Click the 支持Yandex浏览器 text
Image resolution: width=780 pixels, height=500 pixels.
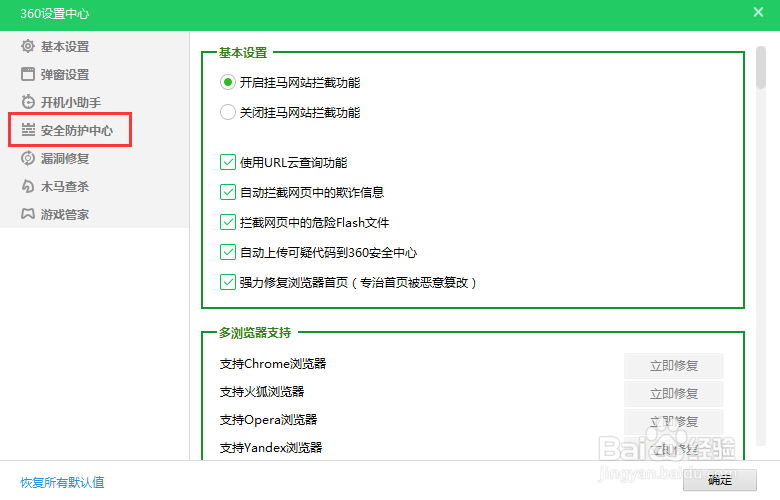[271, 448]
